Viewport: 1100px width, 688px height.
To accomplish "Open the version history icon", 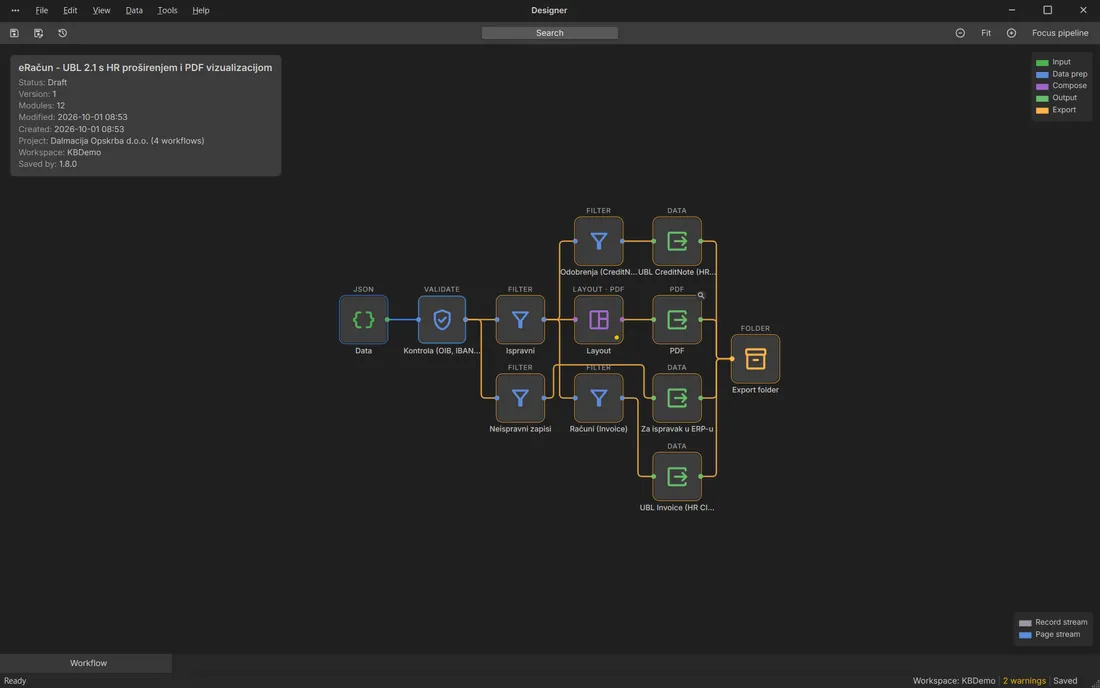I will point(62,33).
